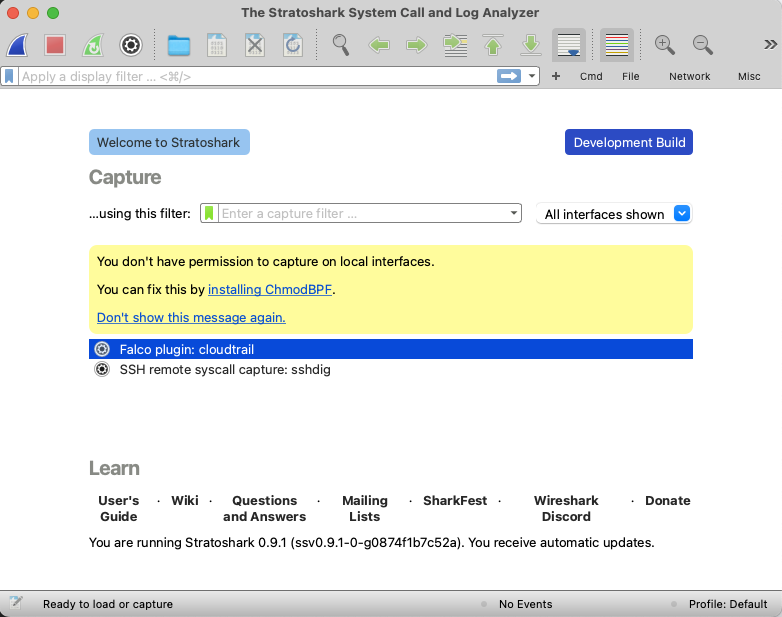Select SSH remote syscall capture: sshdig
Viewport: 782px width, 617px height.
tap(391, 370)
